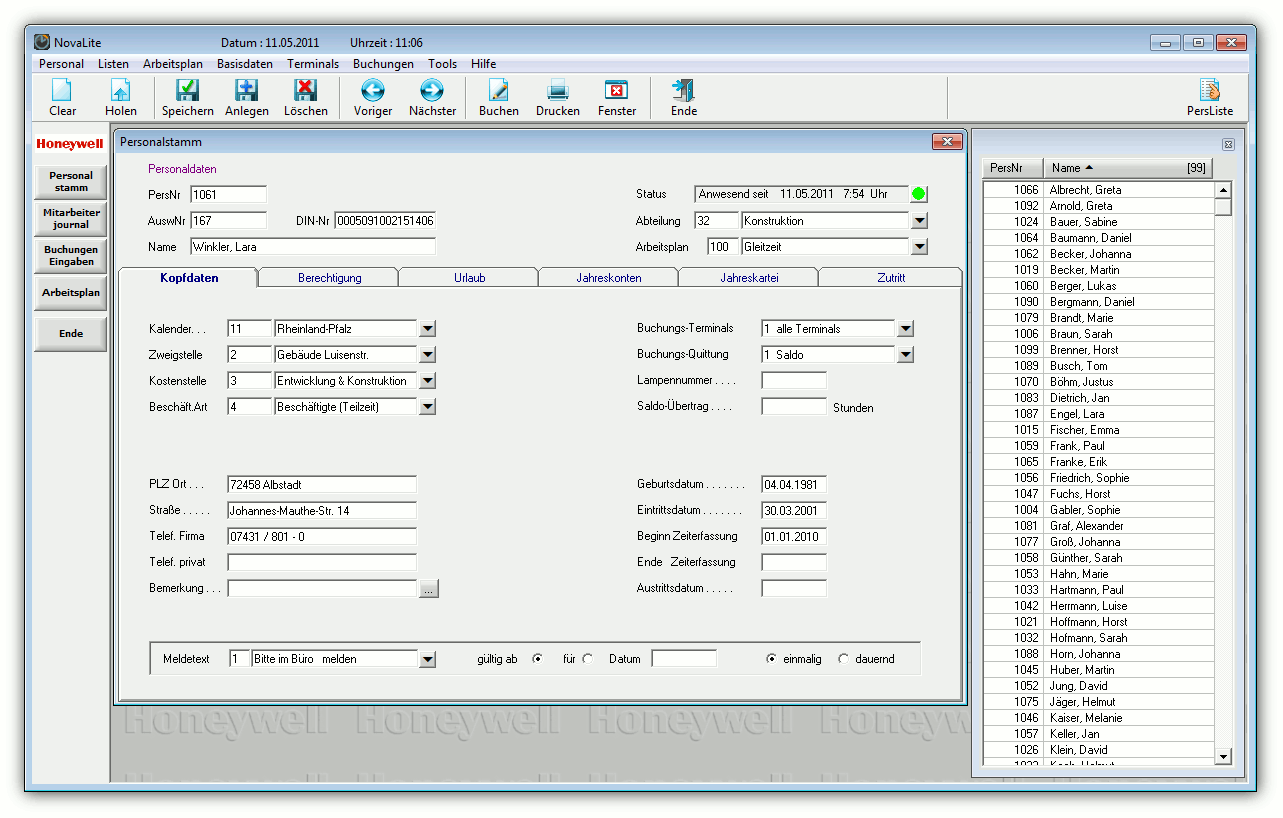
Task: Click the green status indicator light
Action: click(x=919, y=194)
